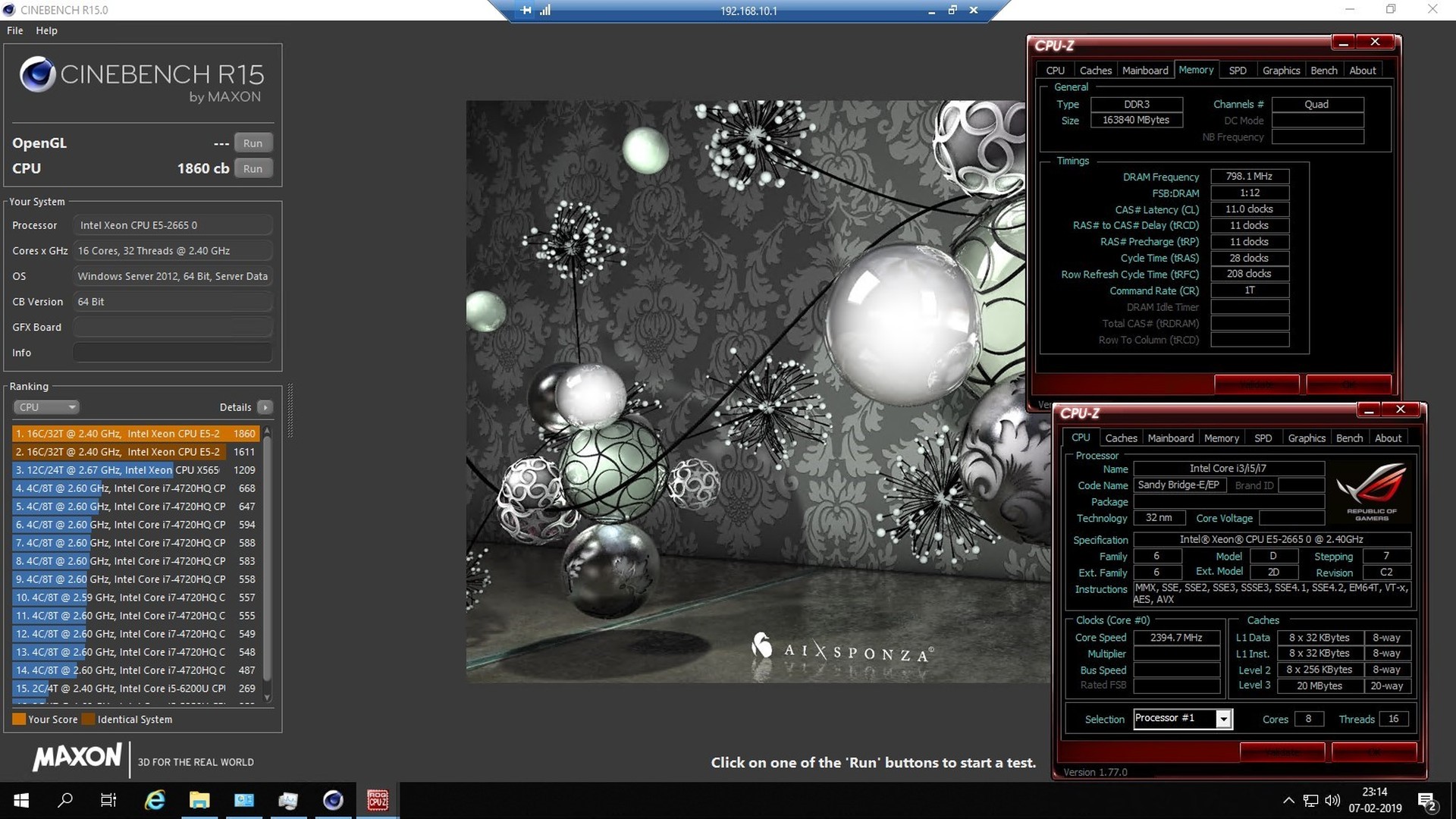Open Graphics tab in upper CPU-Z window
The image size is (1456, 819).
coord(1281,71)
